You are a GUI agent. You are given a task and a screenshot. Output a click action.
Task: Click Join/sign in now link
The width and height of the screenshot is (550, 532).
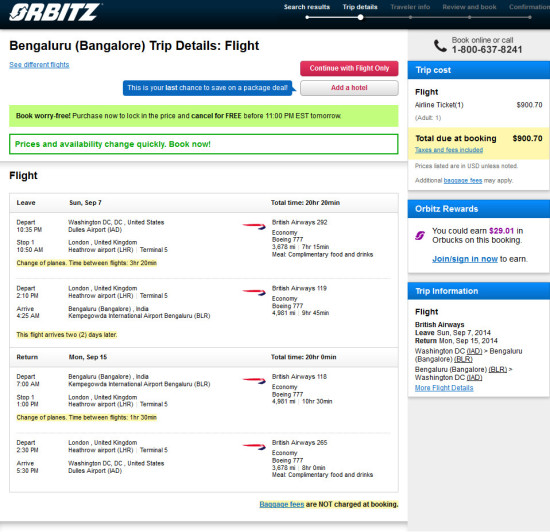(x=464, y=259)
